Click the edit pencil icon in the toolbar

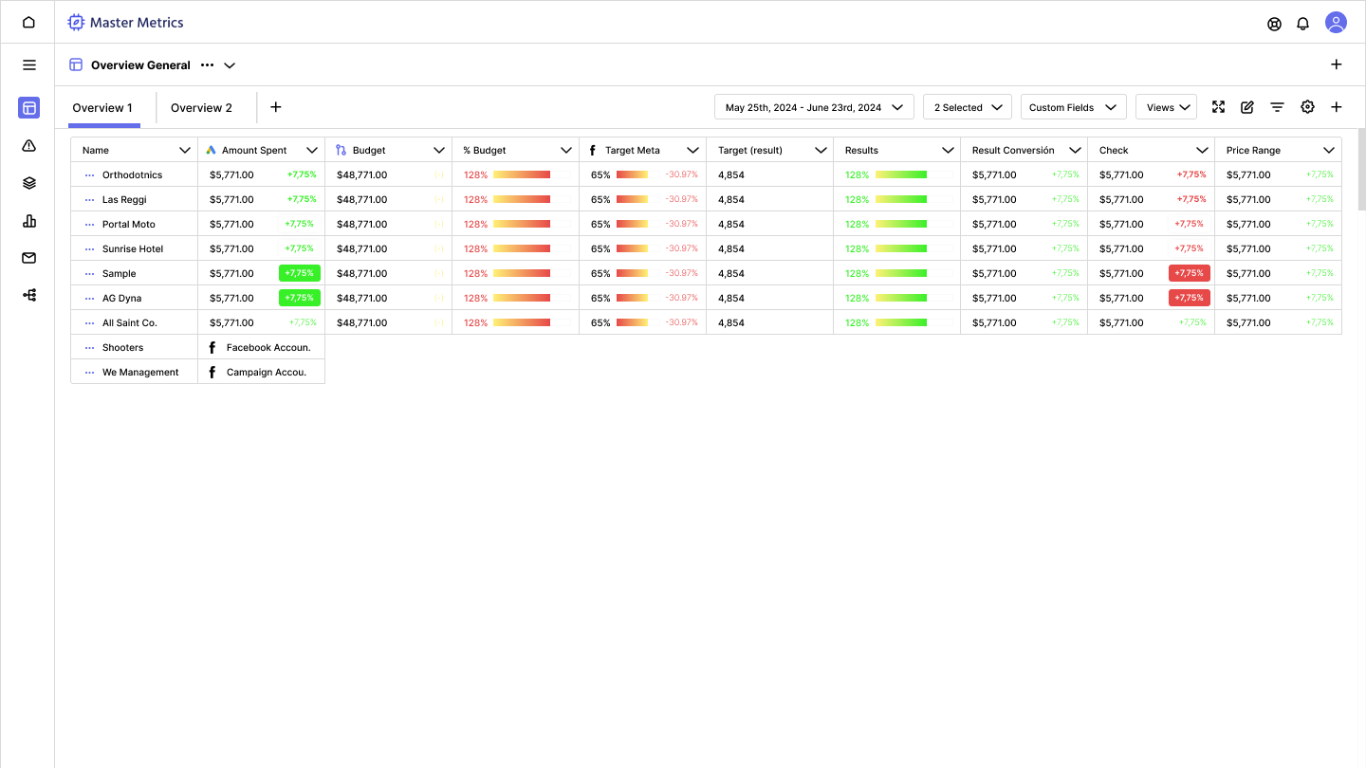1247,106
